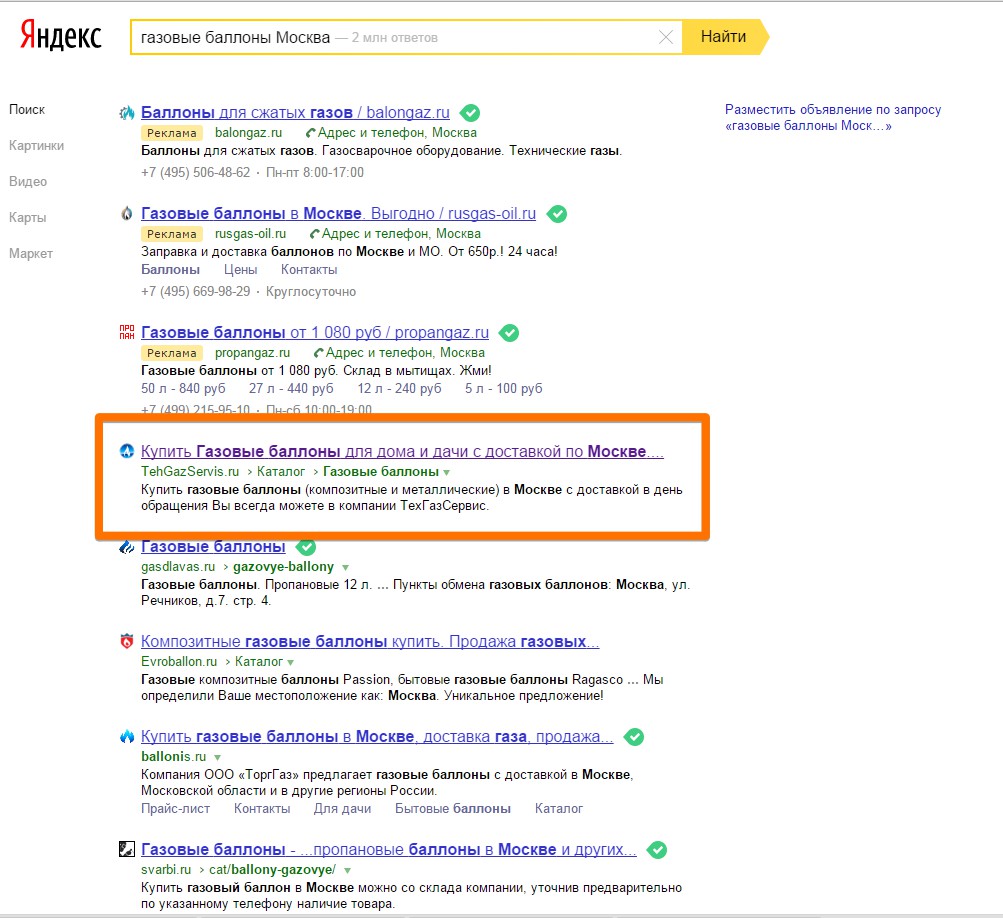Open the Картинки tab

tap(36, 145)
